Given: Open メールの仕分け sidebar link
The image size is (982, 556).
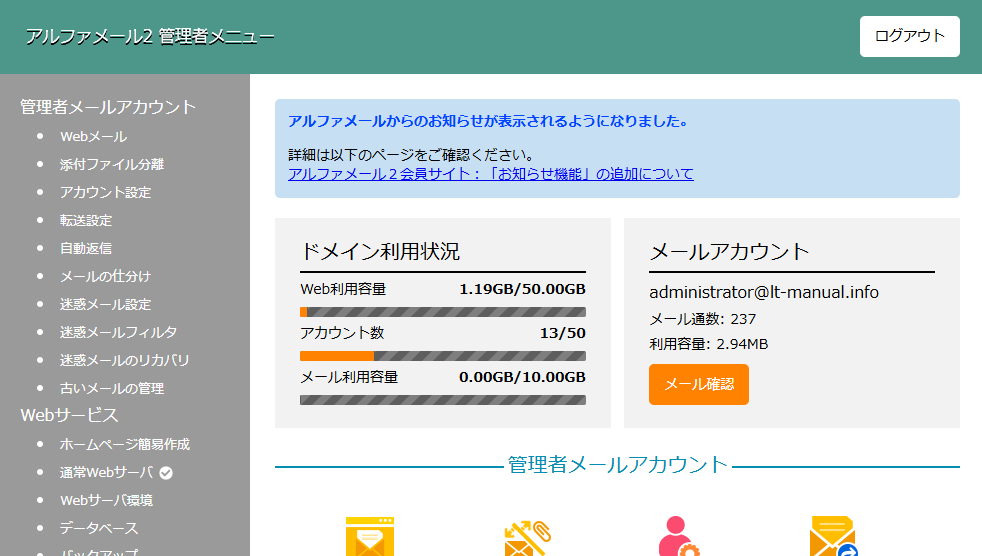Looking at the screenshot, I should tap(105, 276).
